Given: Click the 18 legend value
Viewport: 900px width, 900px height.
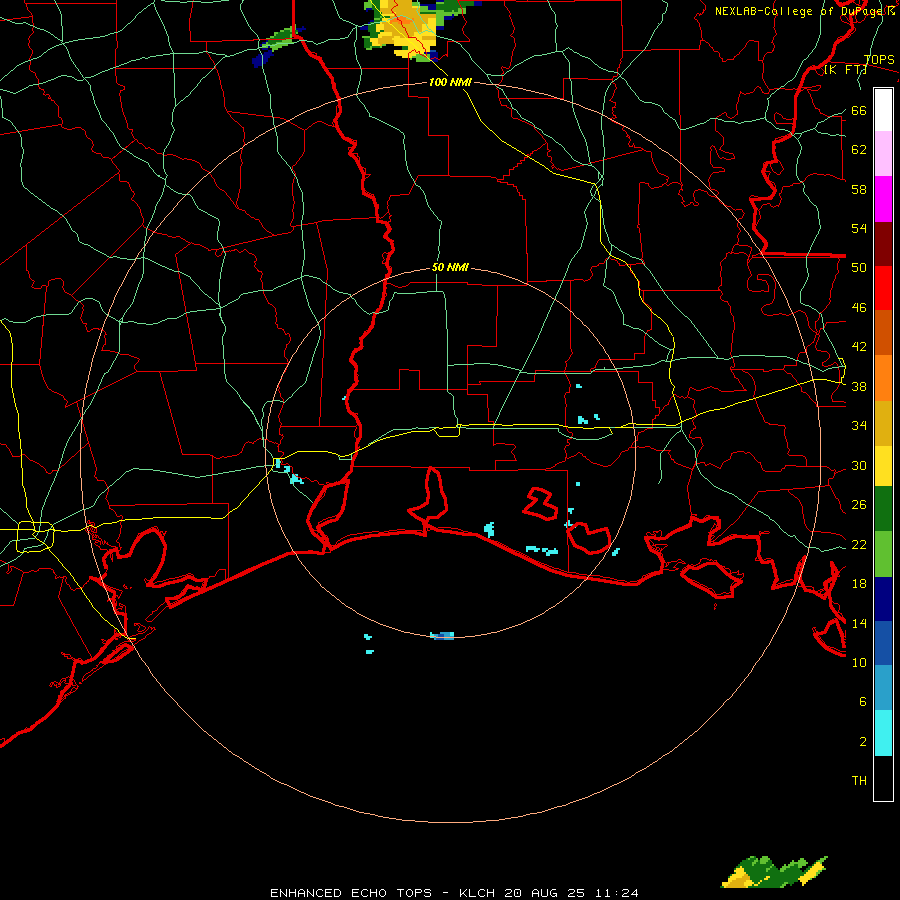Looking at the screenshot, I should pos(859,584).
